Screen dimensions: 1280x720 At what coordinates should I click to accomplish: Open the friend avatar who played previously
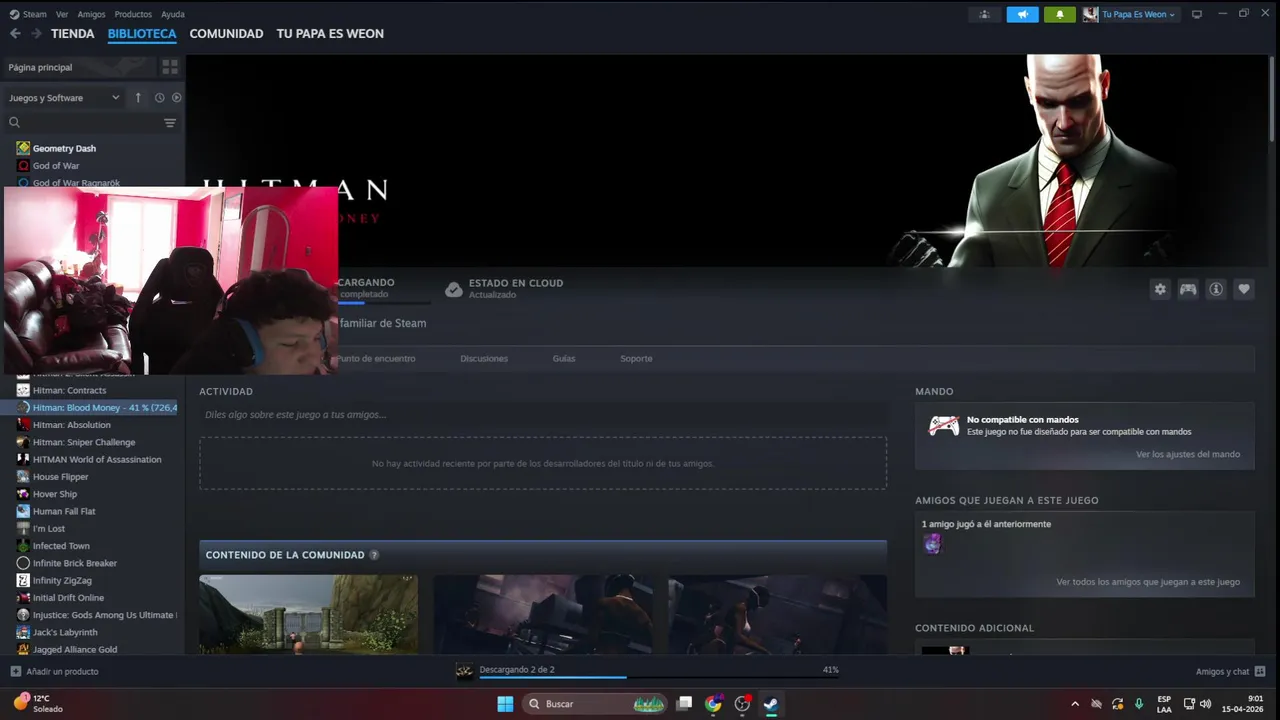(932, 544)
